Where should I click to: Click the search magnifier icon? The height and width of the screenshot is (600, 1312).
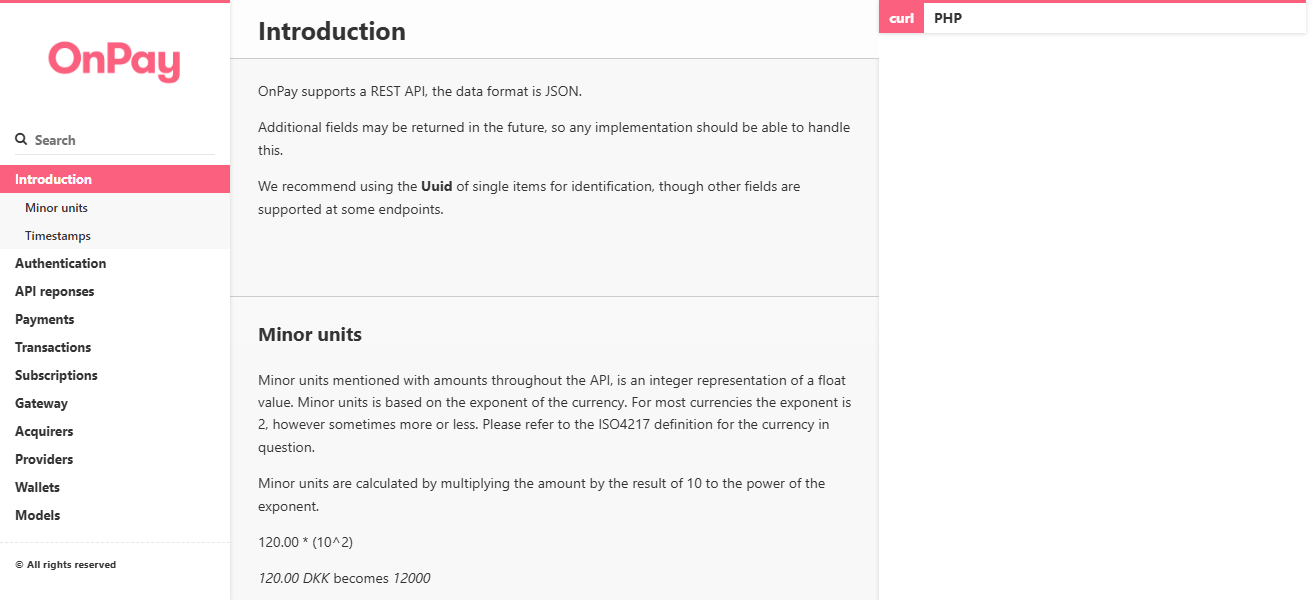(19, 138)
